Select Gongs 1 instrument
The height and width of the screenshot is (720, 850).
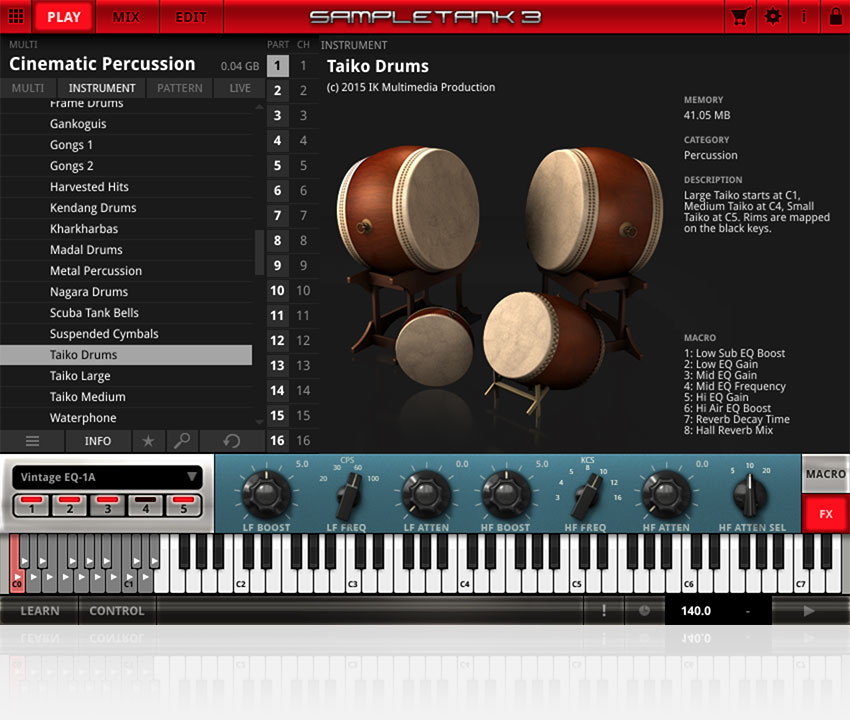click(126, 145)
